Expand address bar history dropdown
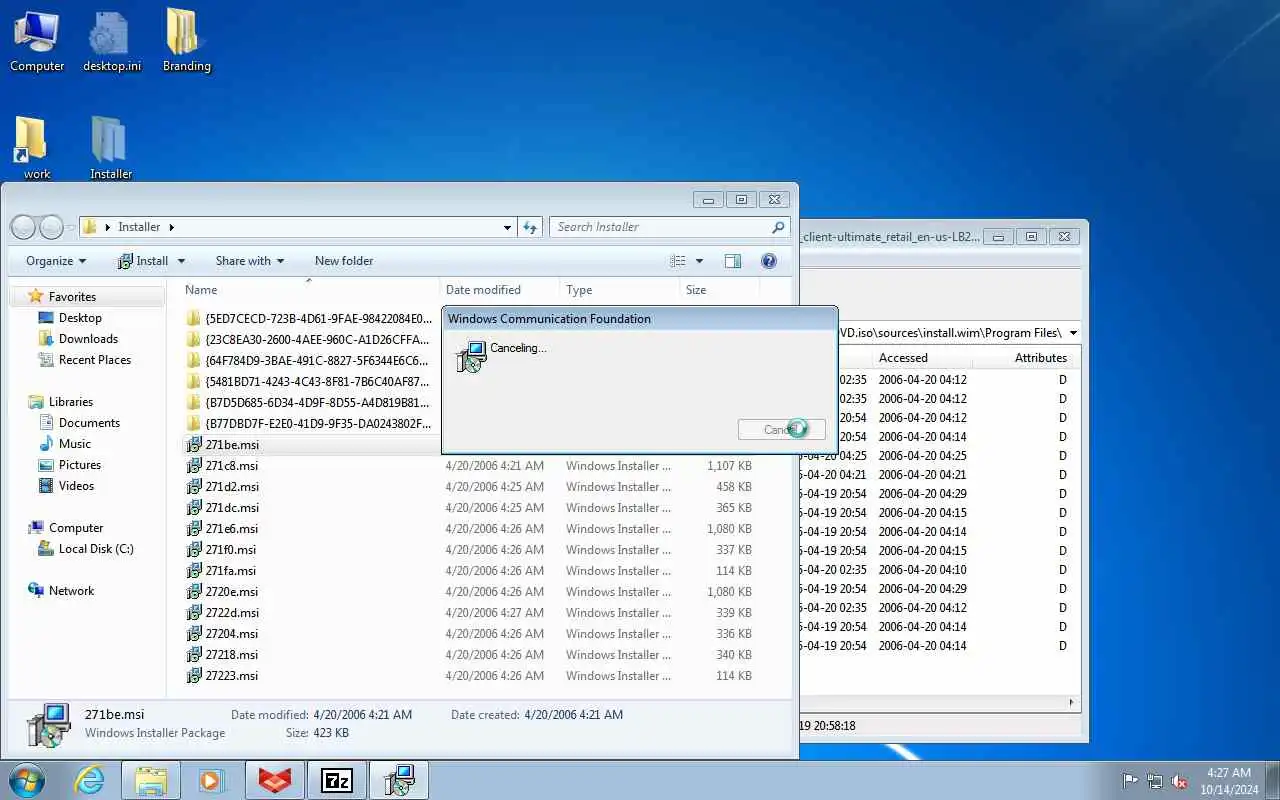 507,228
